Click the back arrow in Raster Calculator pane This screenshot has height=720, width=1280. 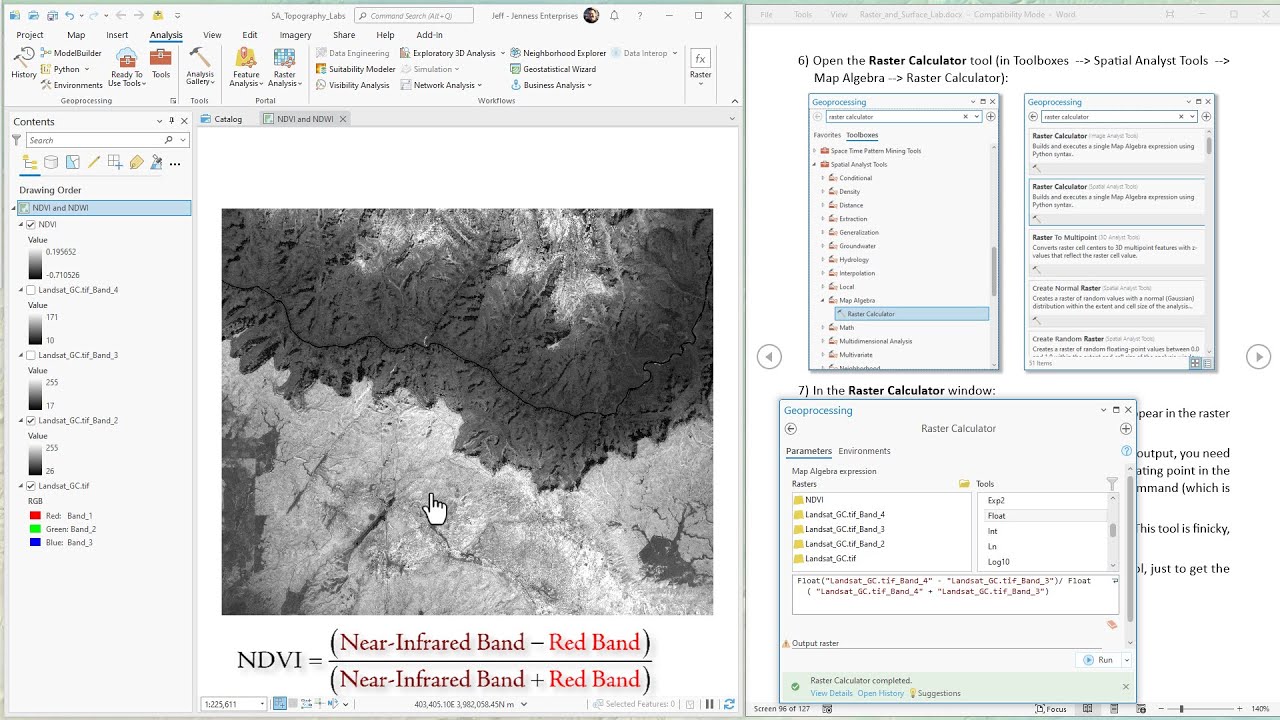[x=790, y=429]
